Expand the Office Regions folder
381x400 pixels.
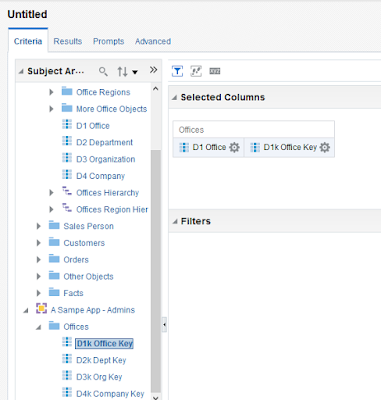(x=51, y=92)
